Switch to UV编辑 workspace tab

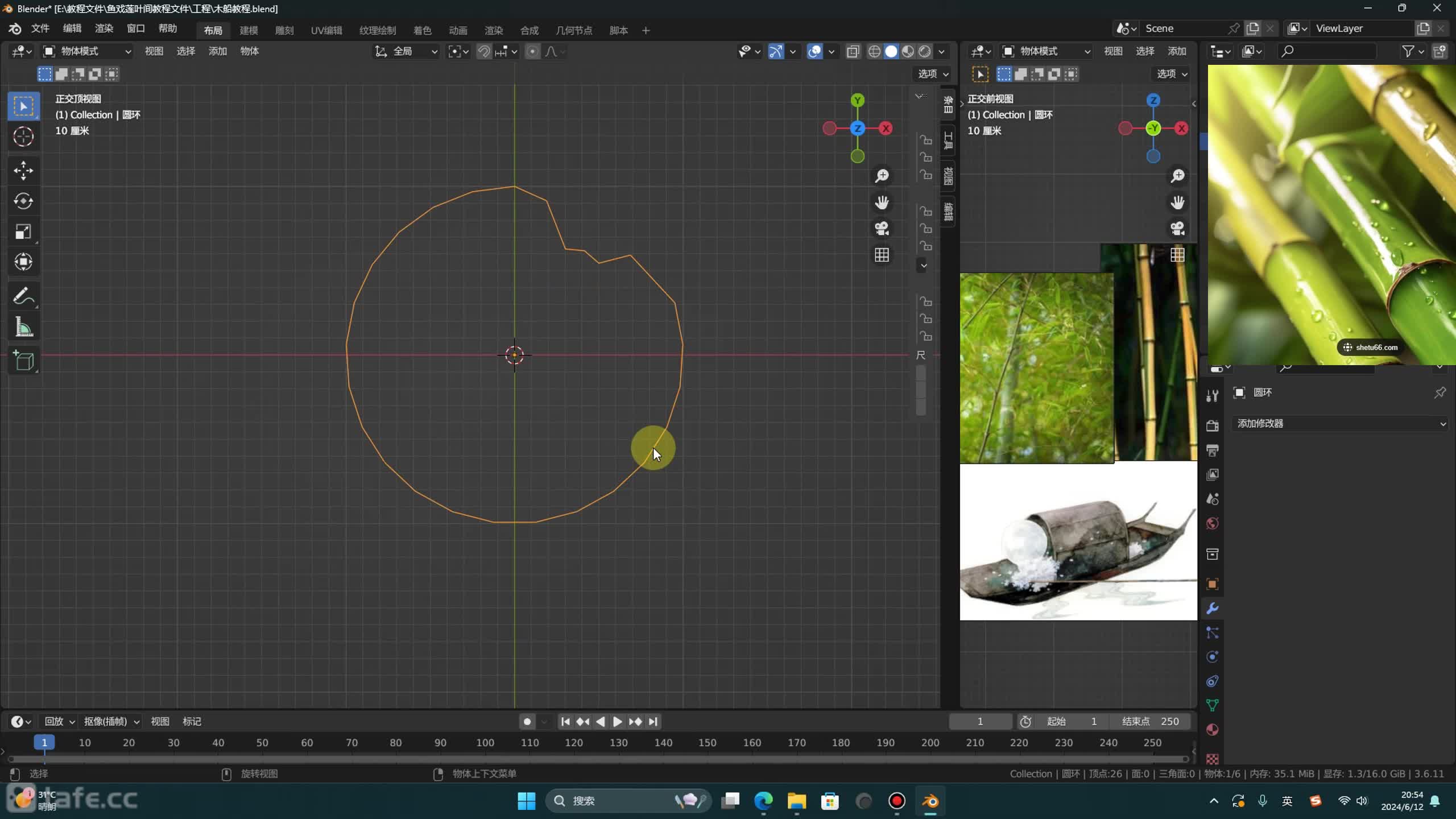(x=326, y=30)
